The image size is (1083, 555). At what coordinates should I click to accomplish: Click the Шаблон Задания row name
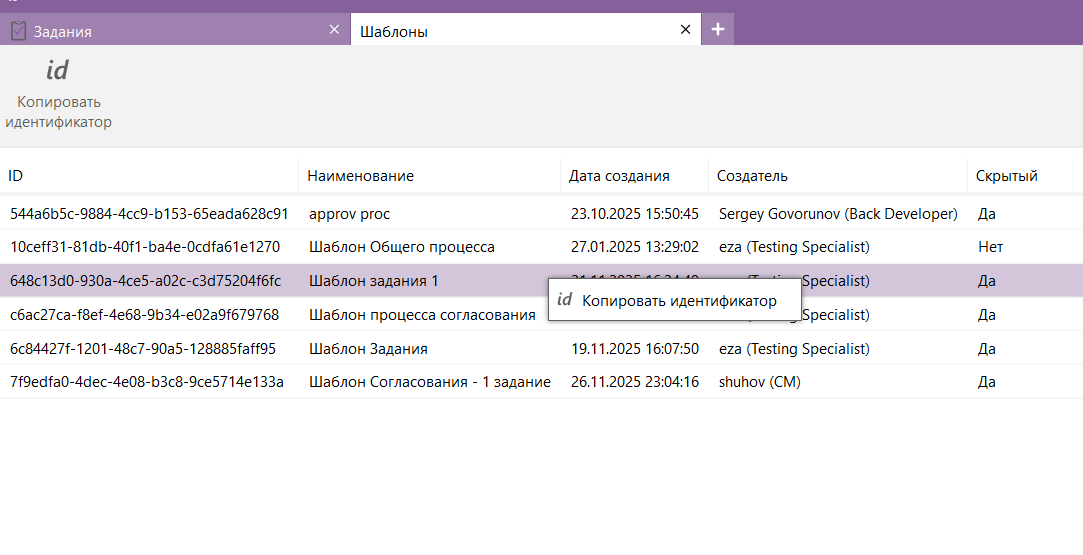pyautogui.click(x=368, y=349)
